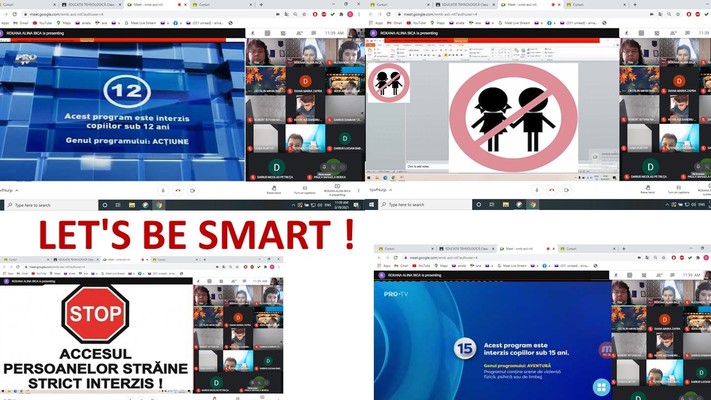The image size is (711, 400).
Task: Open Apps shortcut in 15-rating screenshot bookmarks
Action: pos(384,266)
